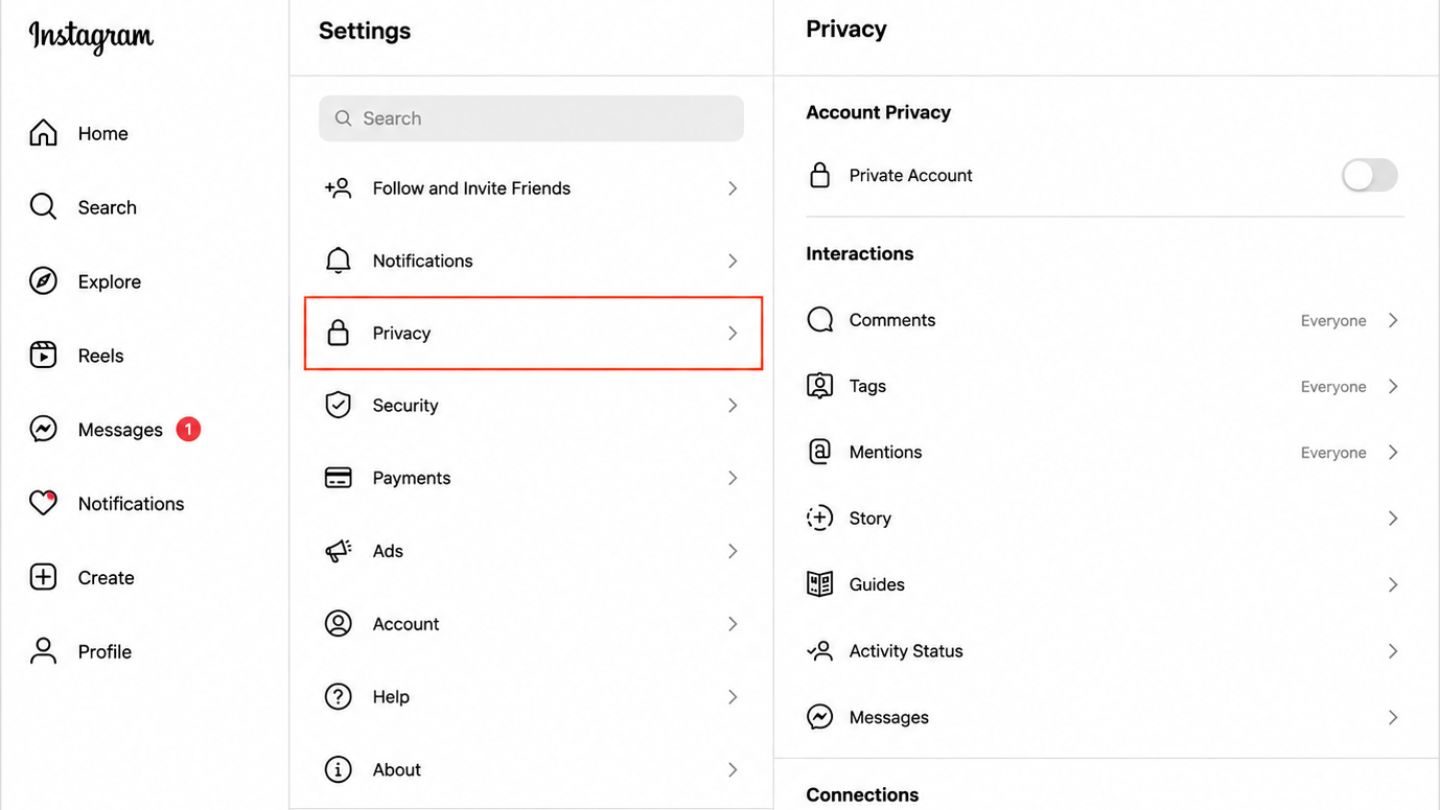Open Comments privacy label
The width and height of the screenshot is (1440, 810).
coord(892,320)
